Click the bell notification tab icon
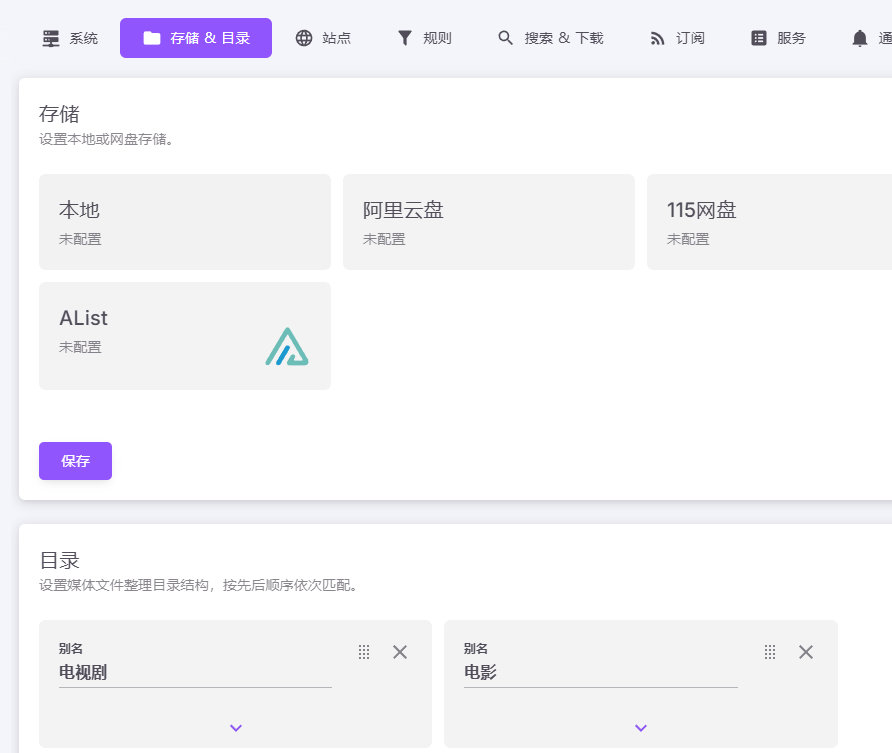The image size is (892, 753). click(860, 38)
